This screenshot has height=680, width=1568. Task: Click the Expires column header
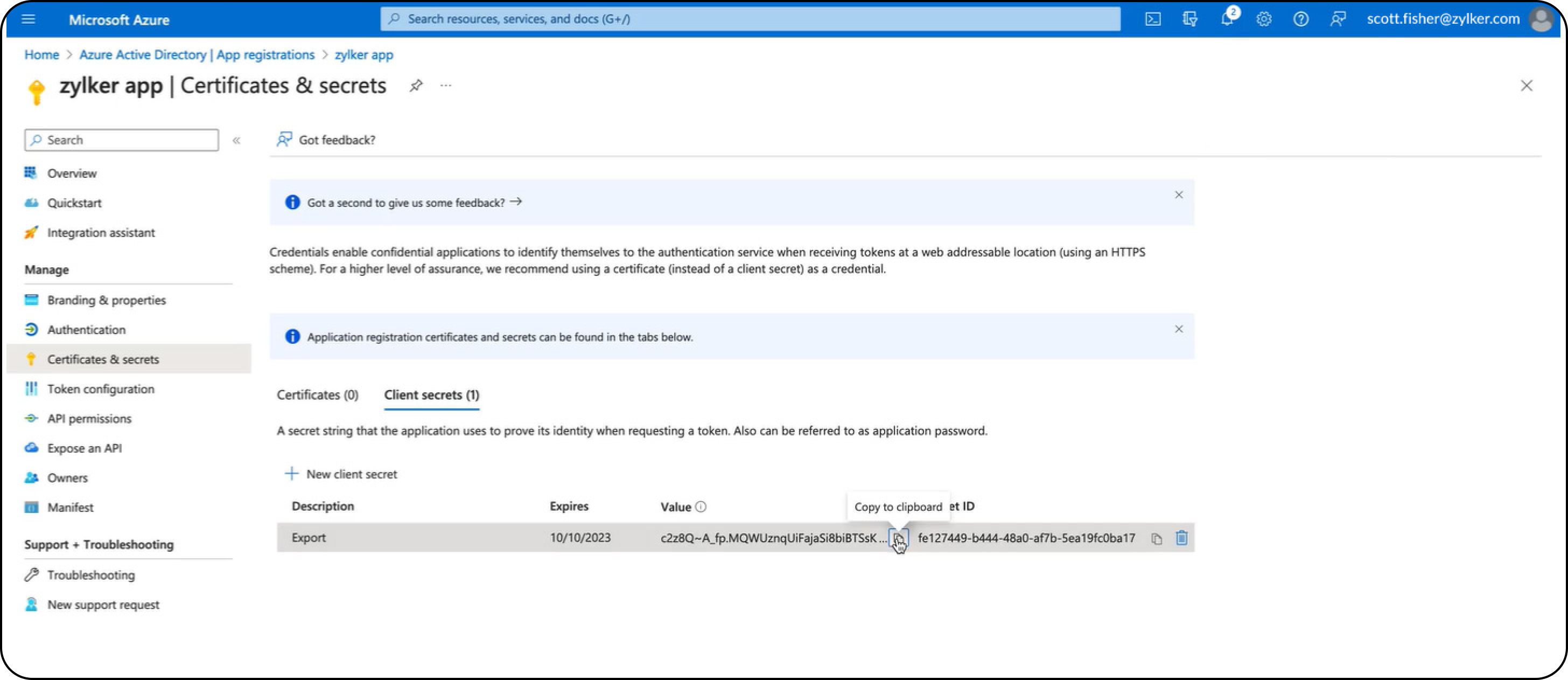click(x=569, y=506)
